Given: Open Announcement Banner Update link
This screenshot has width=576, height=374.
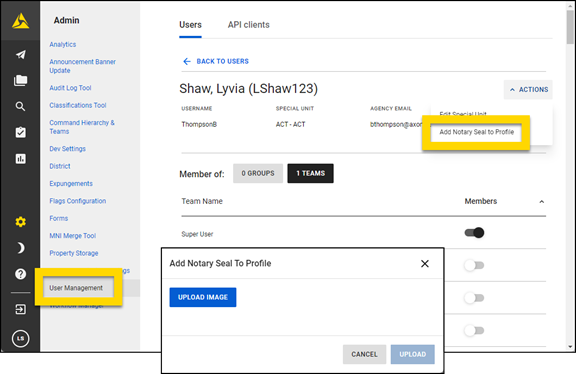Looking at the screenshot, I should (82, 66).
